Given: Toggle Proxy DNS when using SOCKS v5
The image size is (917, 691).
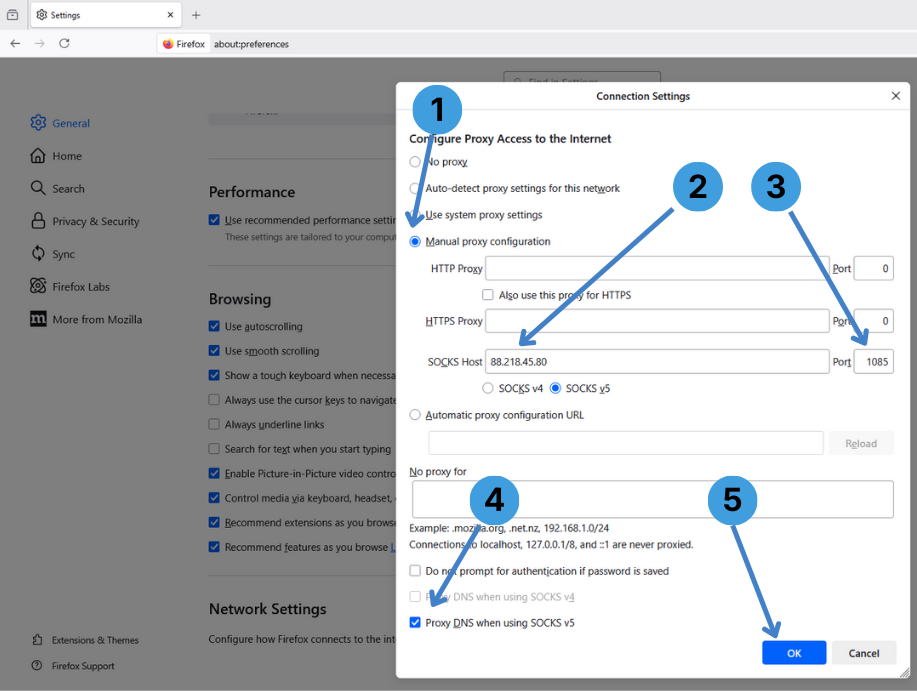Looking at the screenshot, I should point(415,623).
